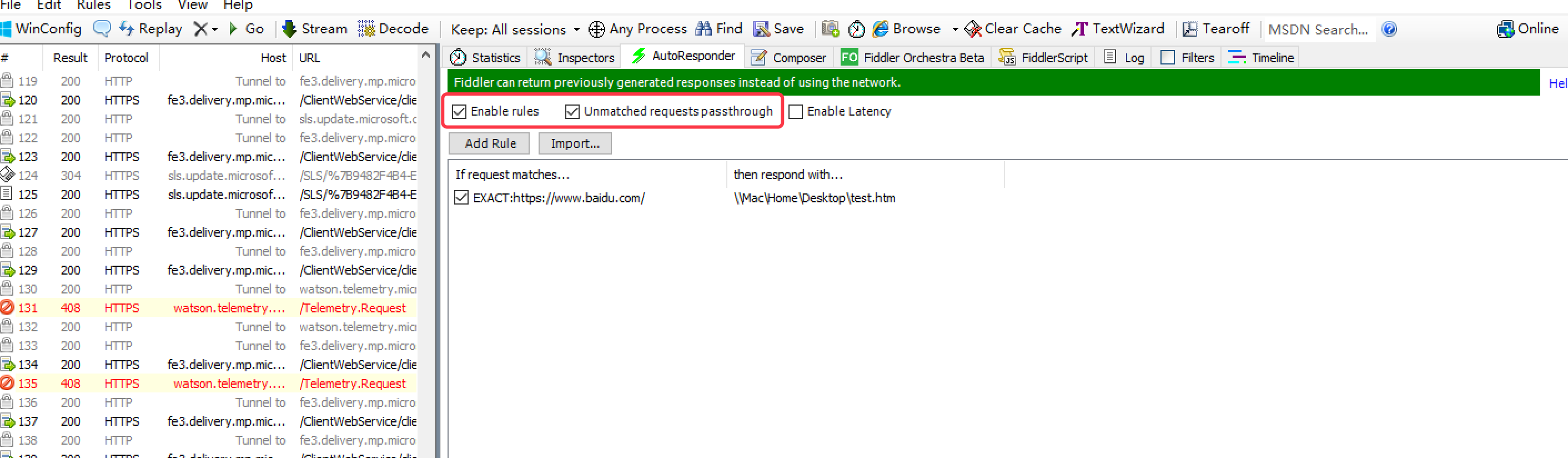Open the Edit menu
The height and width of the screenshot is (458, 1568).
click(49, 5)
